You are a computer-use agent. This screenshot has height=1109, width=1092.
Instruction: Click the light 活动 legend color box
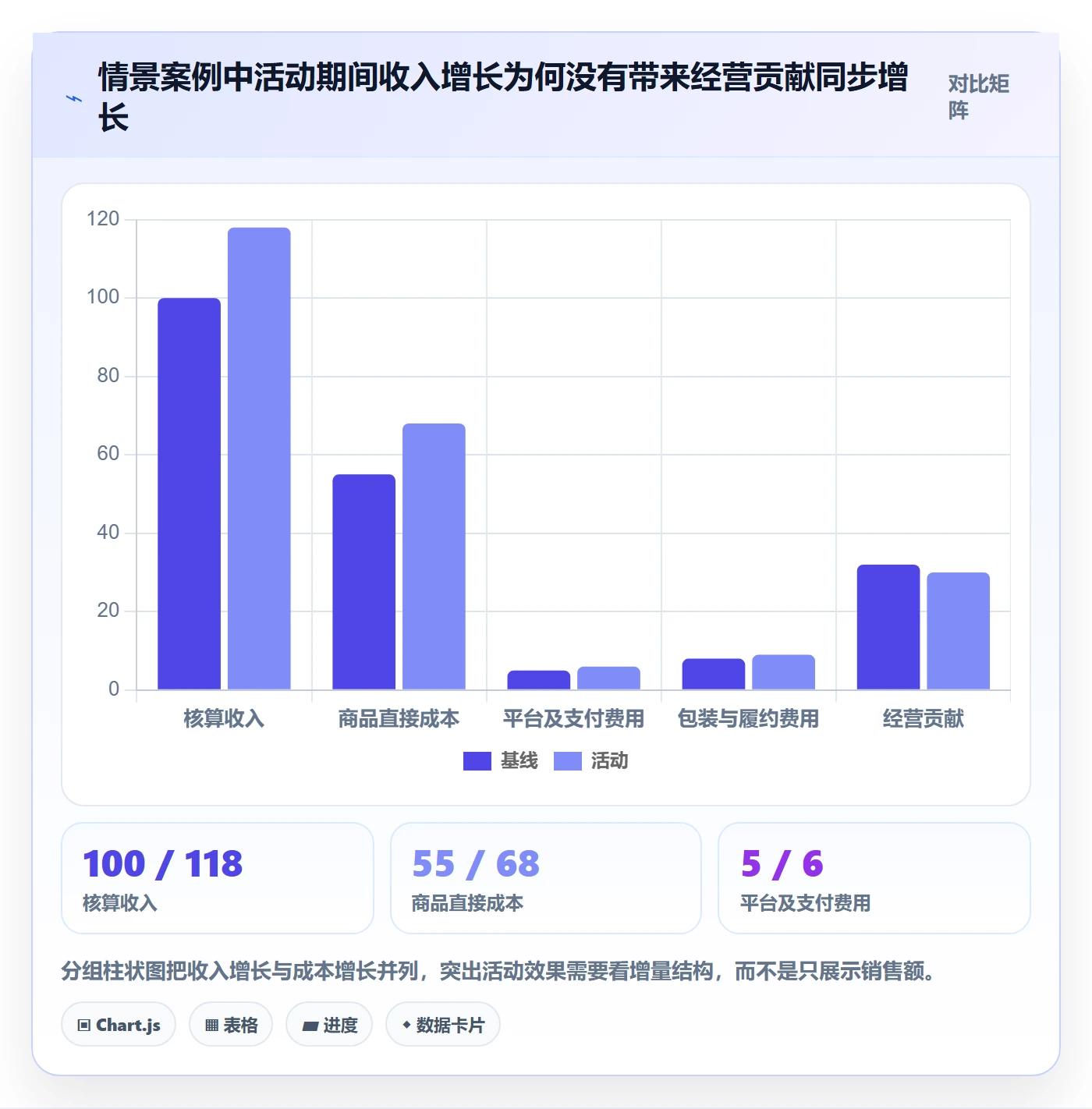click(568, 761)
